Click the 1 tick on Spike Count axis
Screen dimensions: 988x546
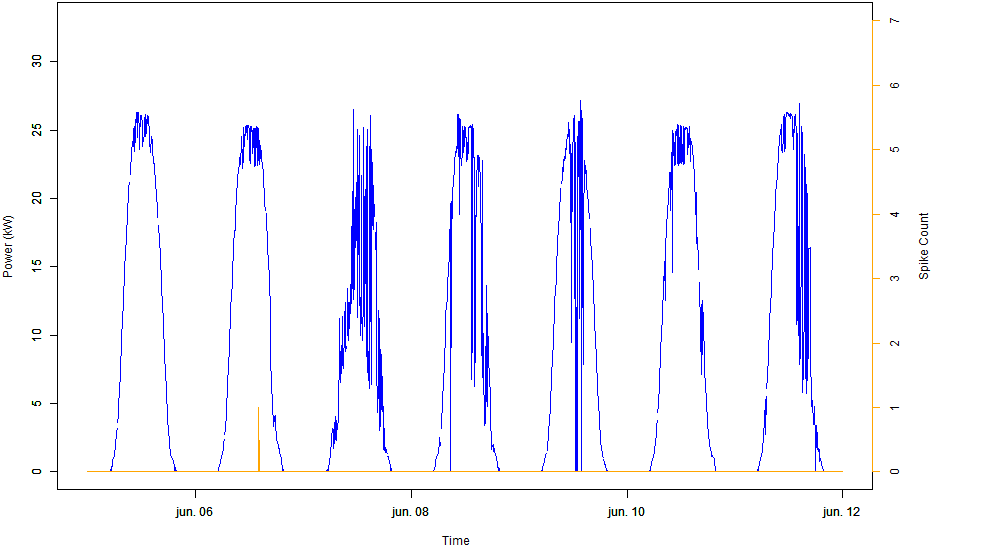(x=895, y=407)
